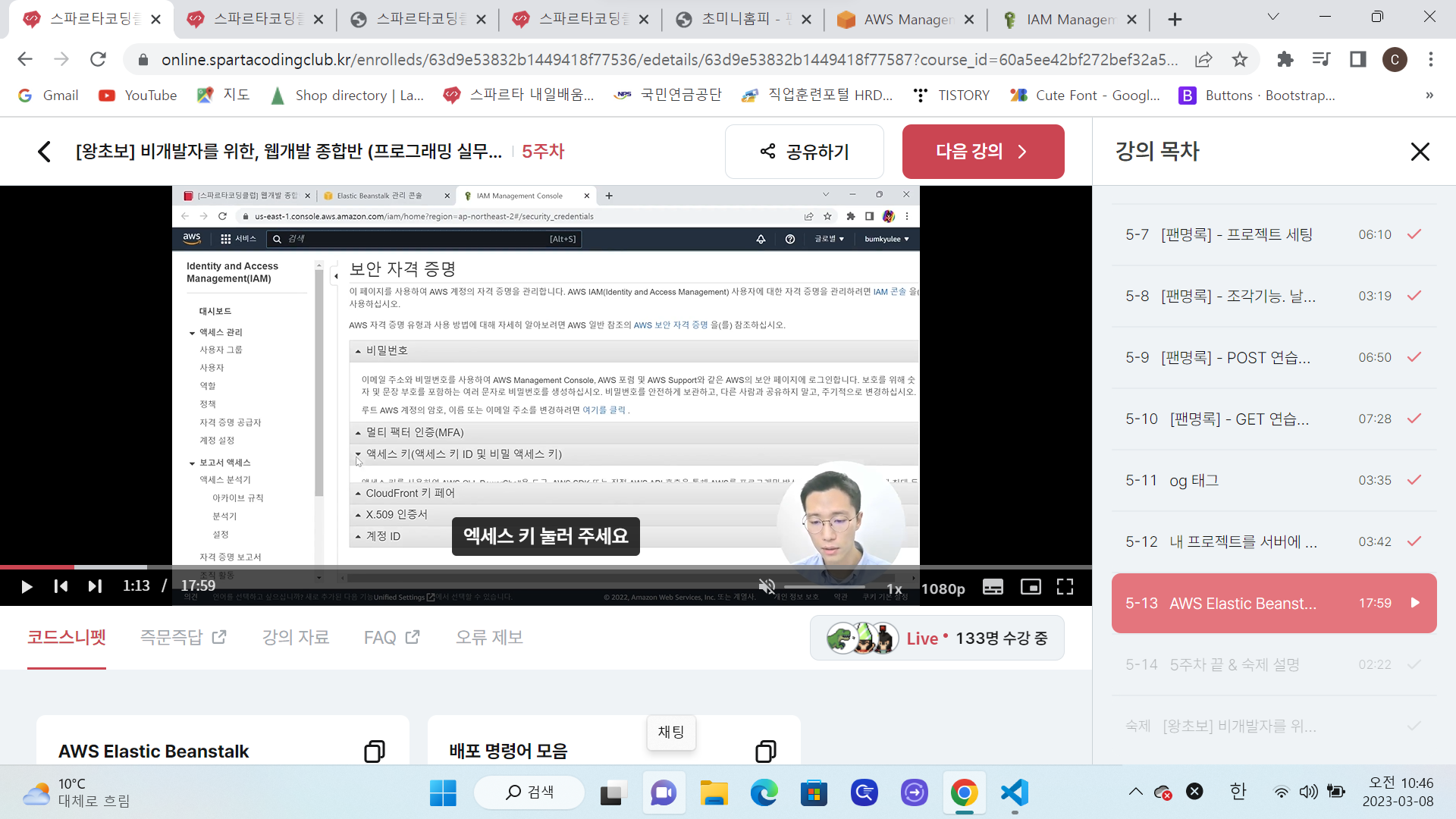Click the taskbar 검색 search box
This screenshot has width=1456, height=819.
click(529, 792)
